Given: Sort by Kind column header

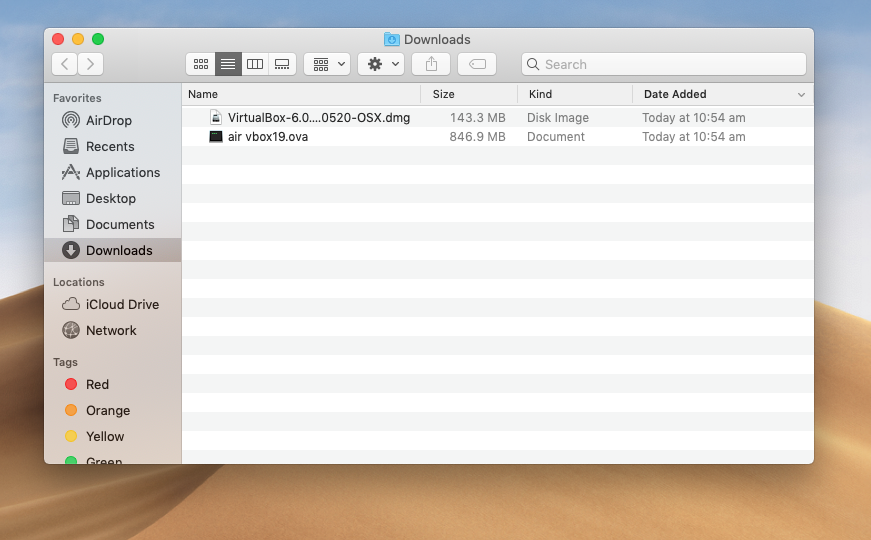Looking at the screenshot, I should coord(575,94).
